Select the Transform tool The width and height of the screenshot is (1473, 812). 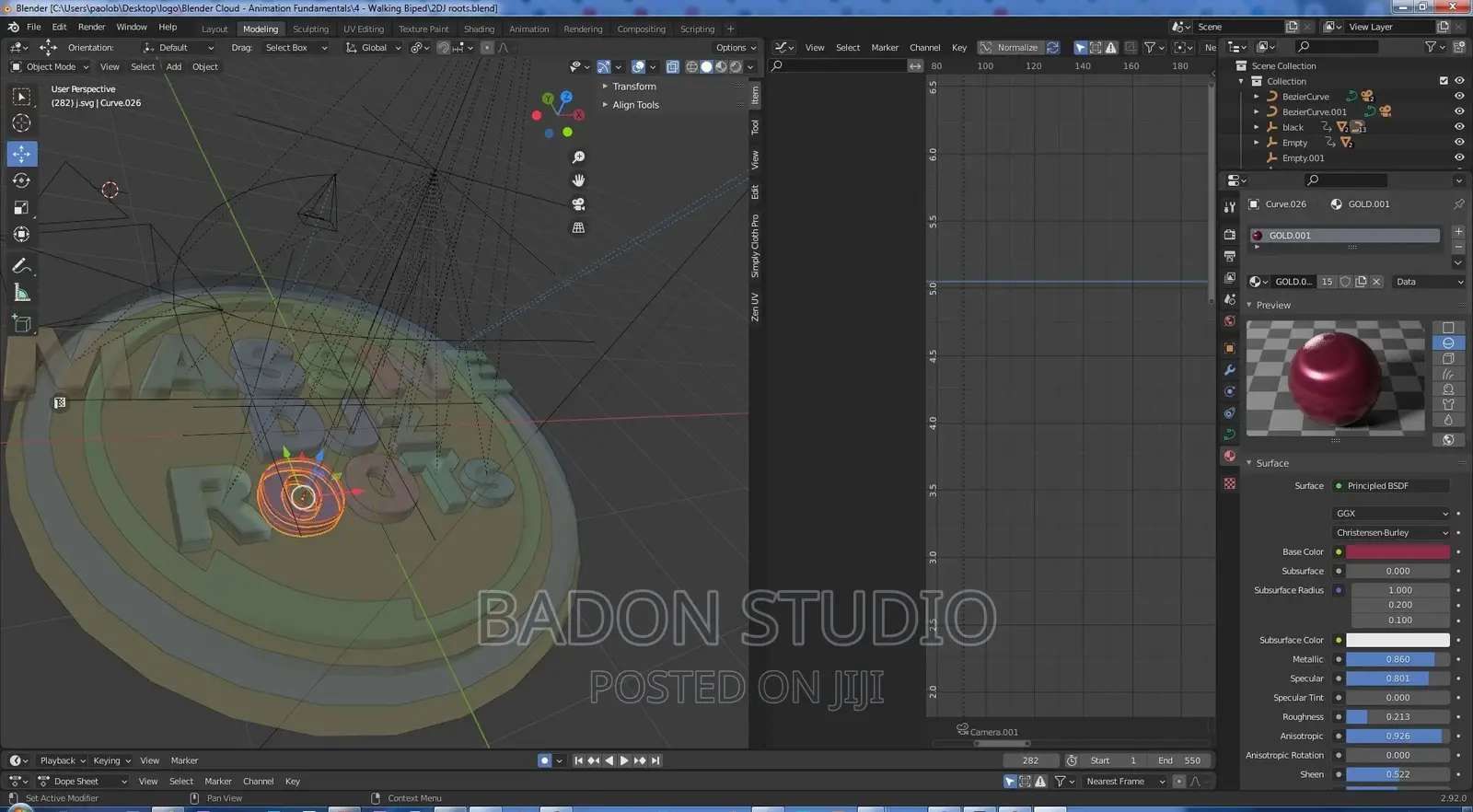pyautogui.click(x=21, y=235)
